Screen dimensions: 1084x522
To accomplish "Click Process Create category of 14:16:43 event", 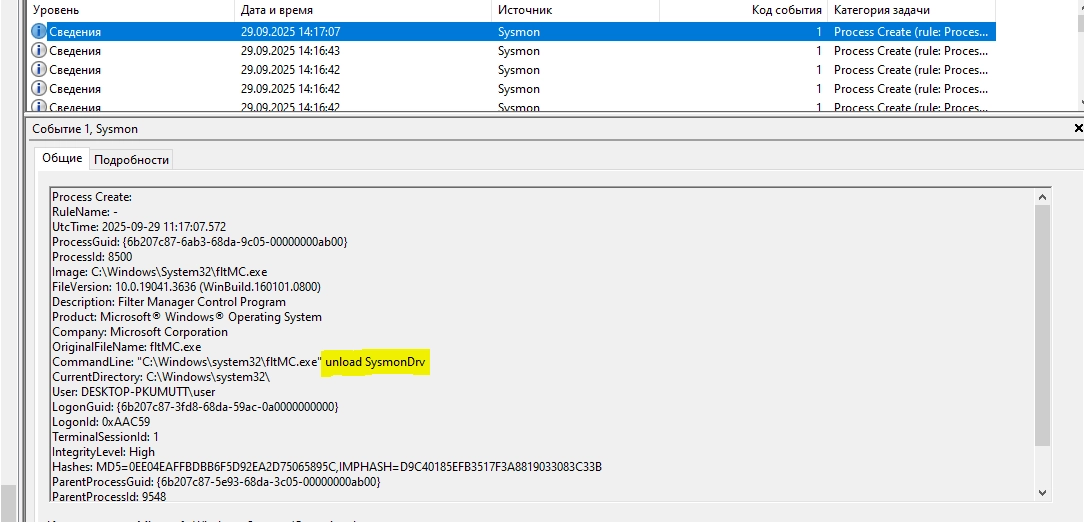I will coord(910,51).
